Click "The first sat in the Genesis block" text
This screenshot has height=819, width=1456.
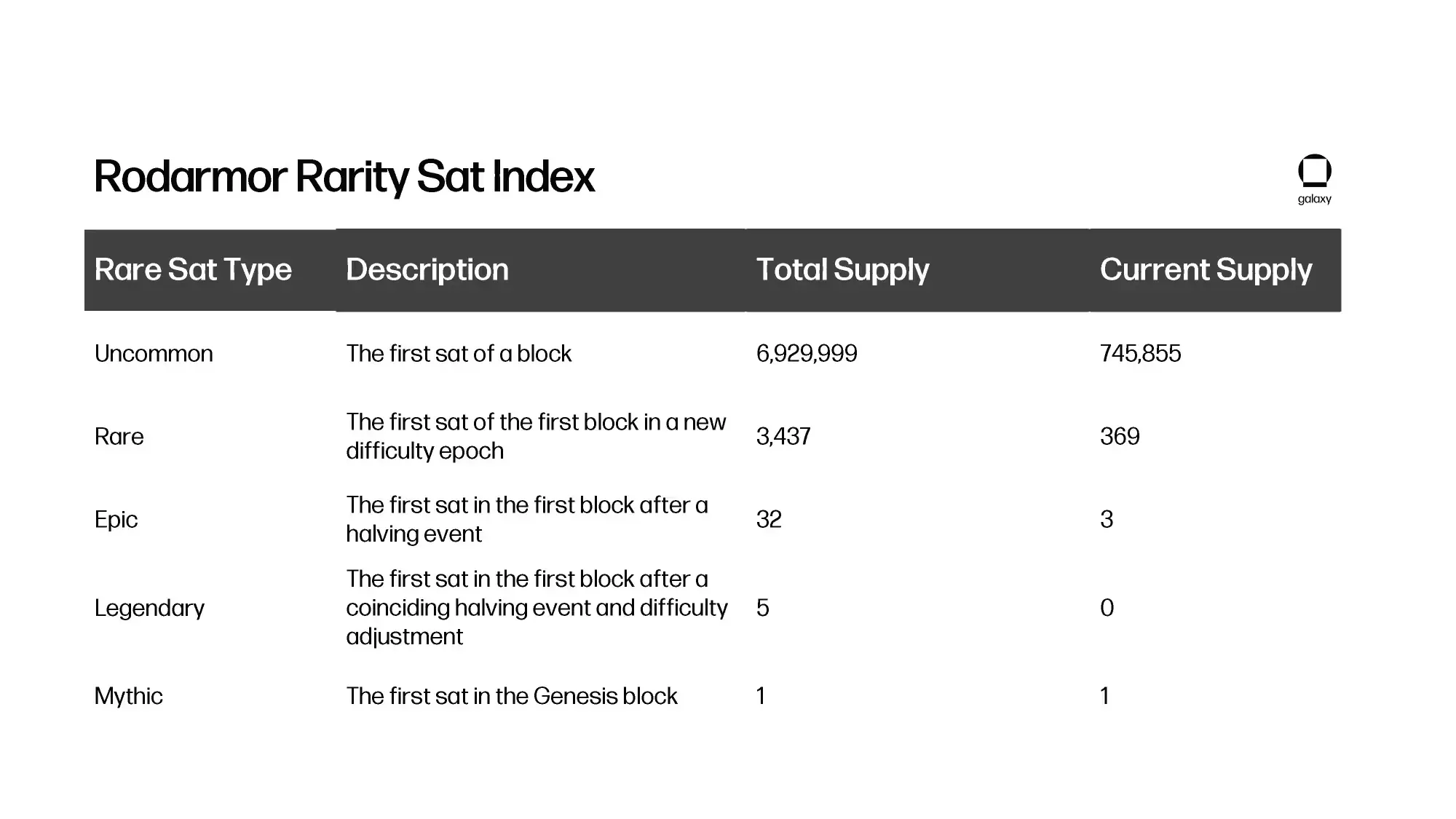pyautogui.click(x=512, y=697)
